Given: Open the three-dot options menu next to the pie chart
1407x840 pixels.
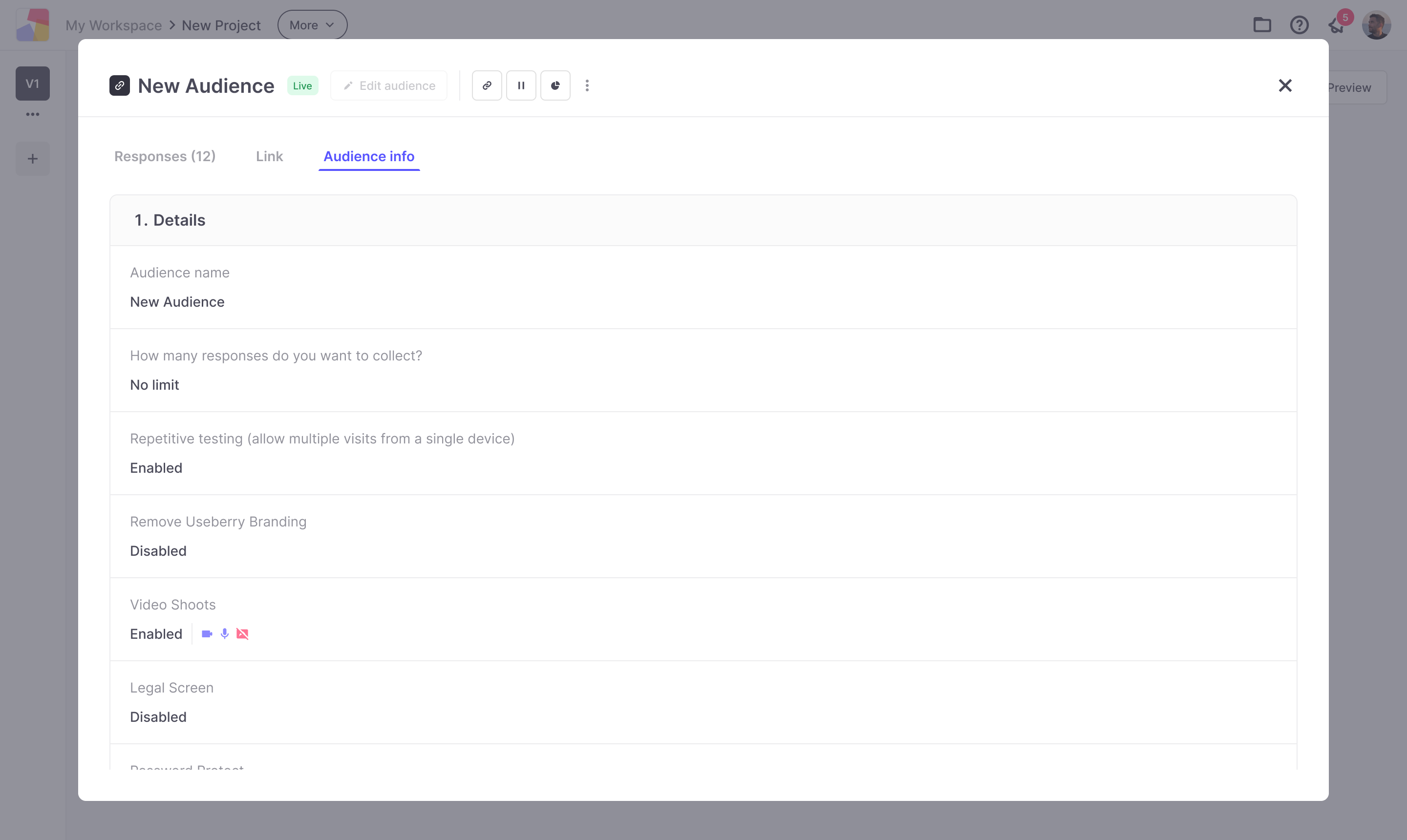Looking at the screenshot, I should [587, 85].
